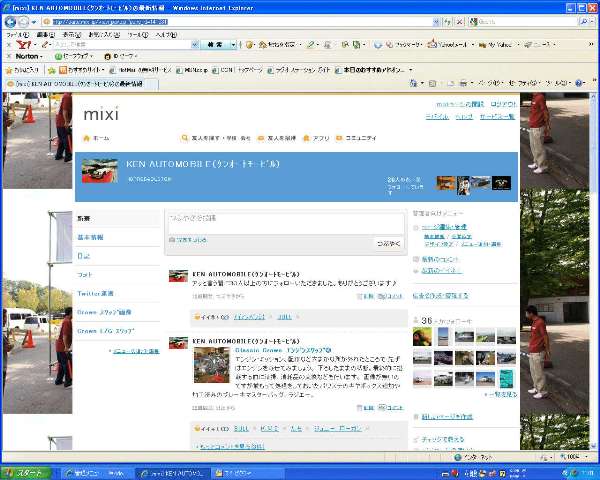Click the つぶやく submit button
The width and height of the screenshot is (600, 480).
(x=388, y=243)
